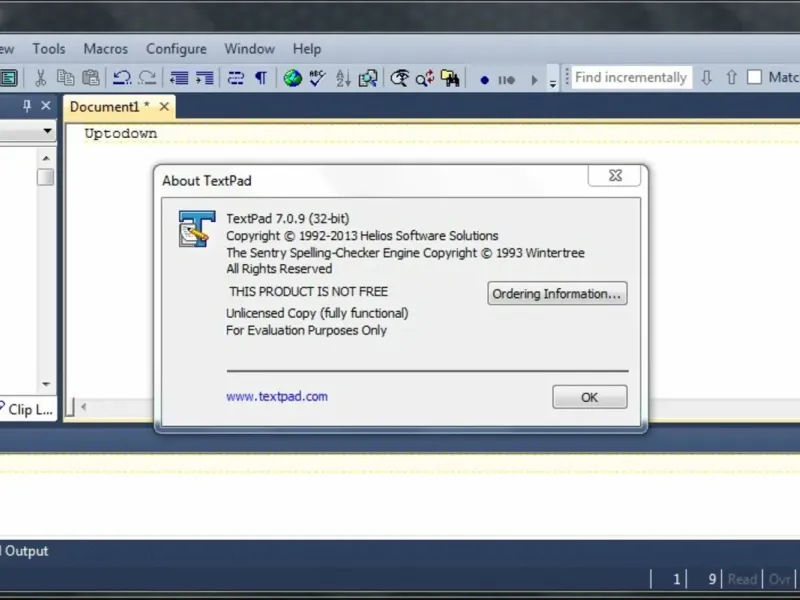Viewport: 800px width, 600px height.
Task: Find next with the down arrow
Action: (707, 78)
